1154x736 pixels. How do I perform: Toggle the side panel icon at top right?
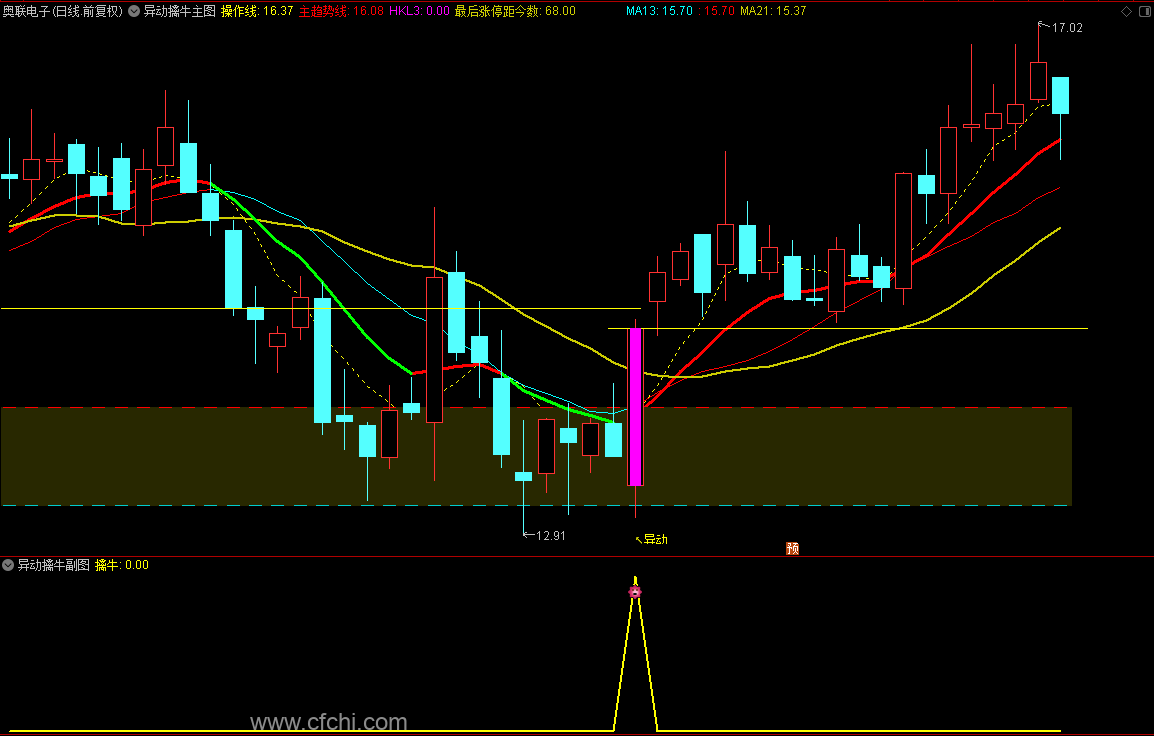pyautogui.click(x=1144, y=11)
